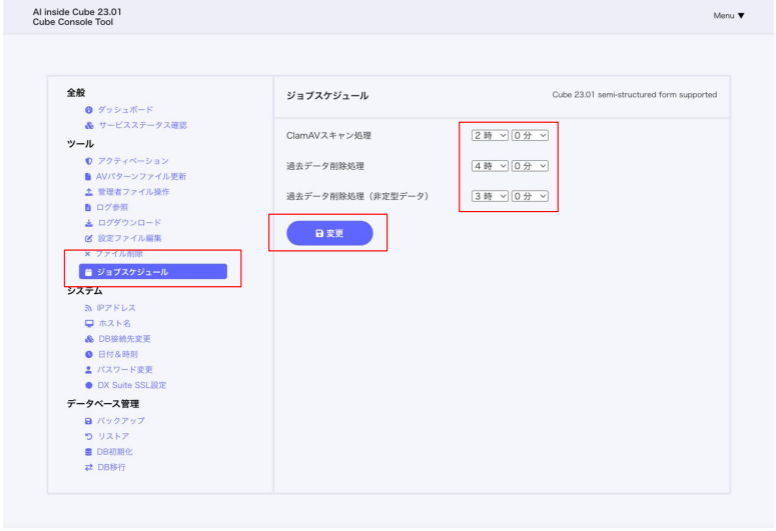Expand the Menu dropdown at top right

point(729,16)
